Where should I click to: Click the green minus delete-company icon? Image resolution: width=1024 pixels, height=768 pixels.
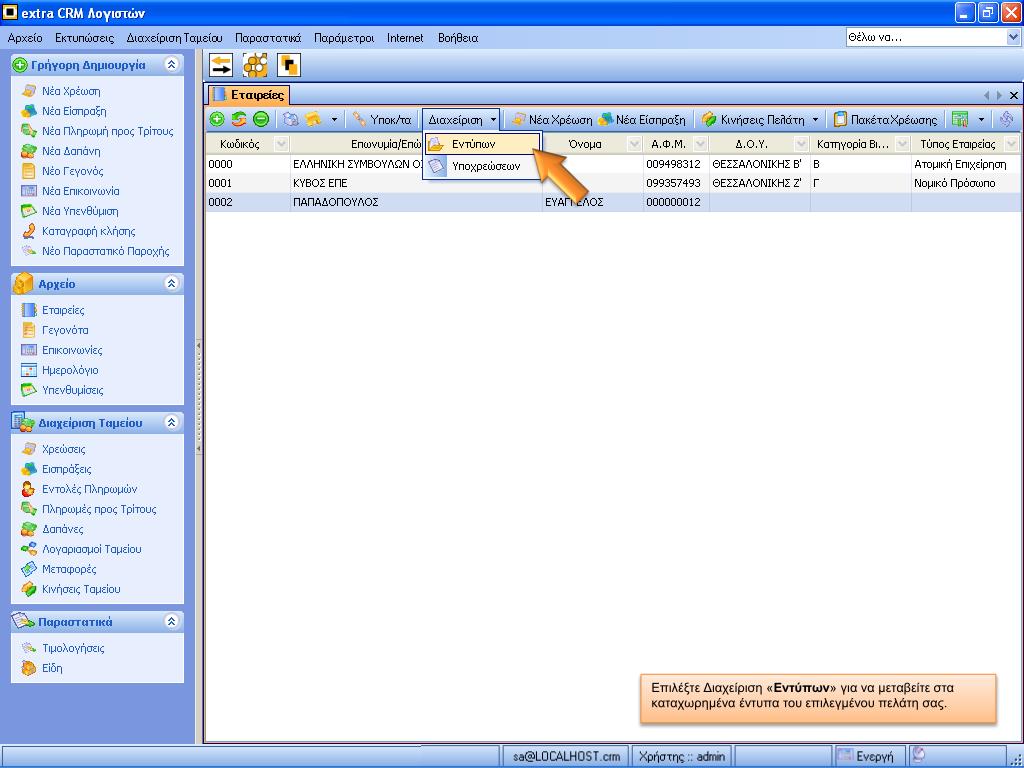pos(261,120)
